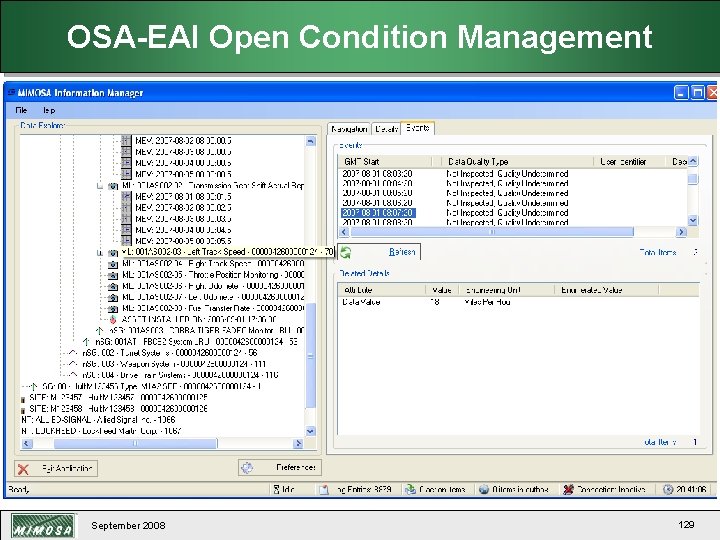Image resolution: width=720 pixels, height=540 pixels.
Task: Open the File menu
Action: (21, 110)
